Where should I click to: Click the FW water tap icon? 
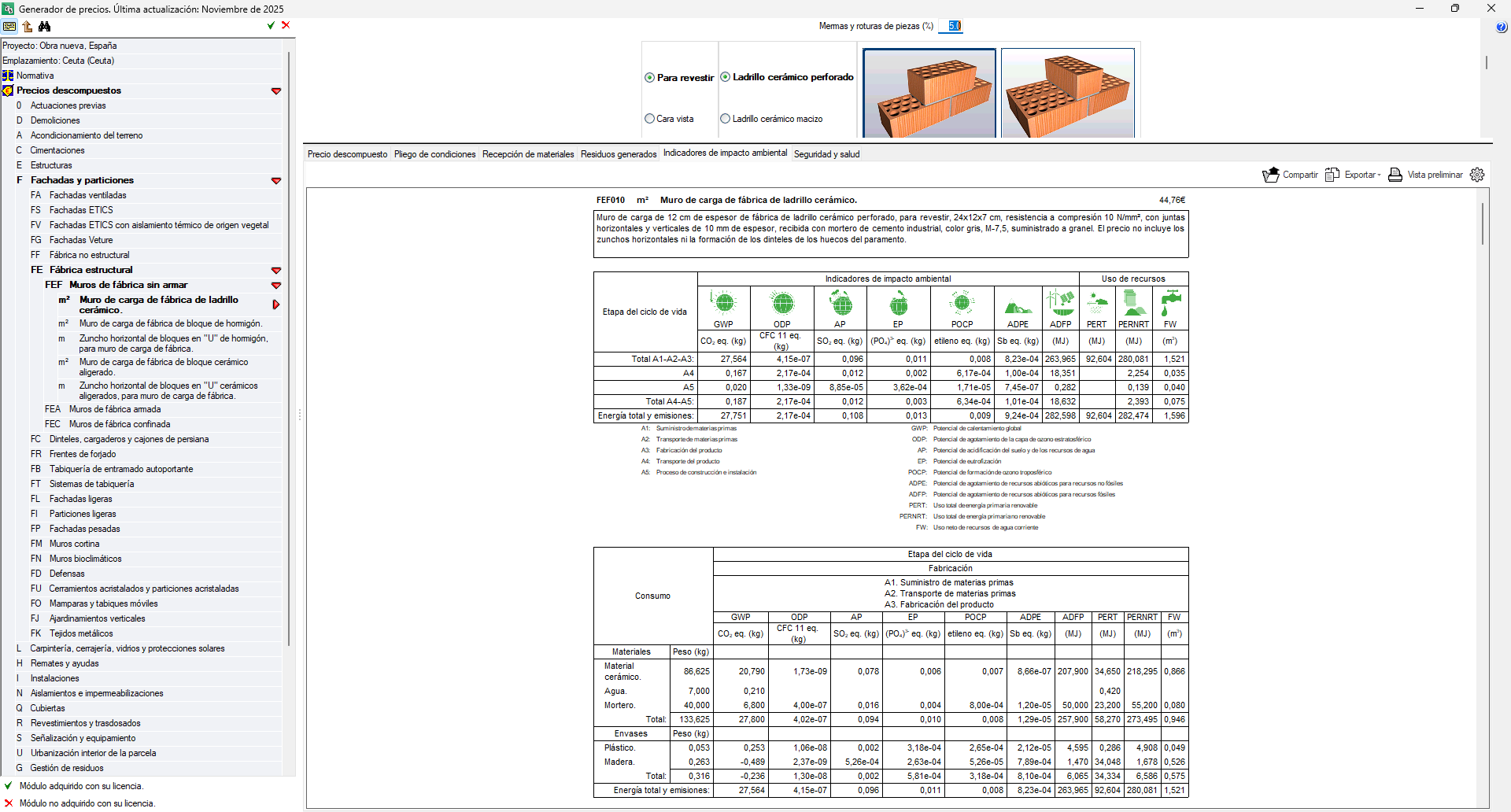tap(1171, 303)
